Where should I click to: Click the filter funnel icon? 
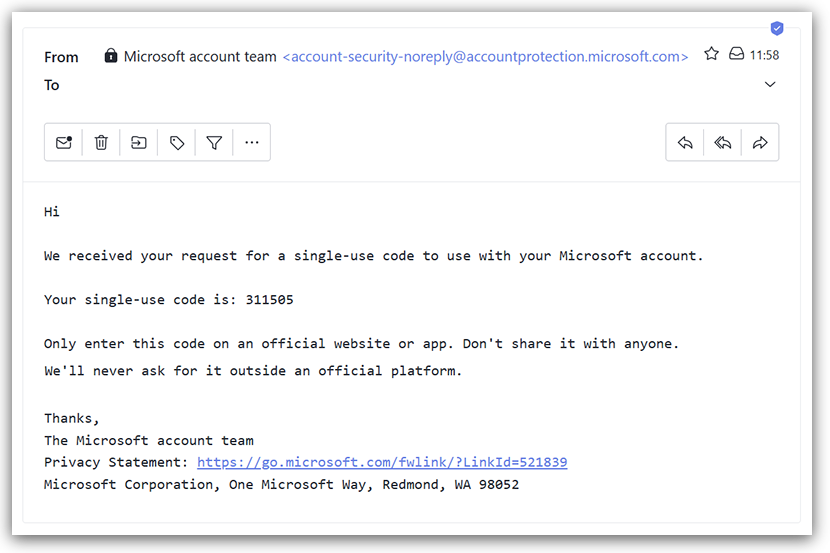point(214,143)
